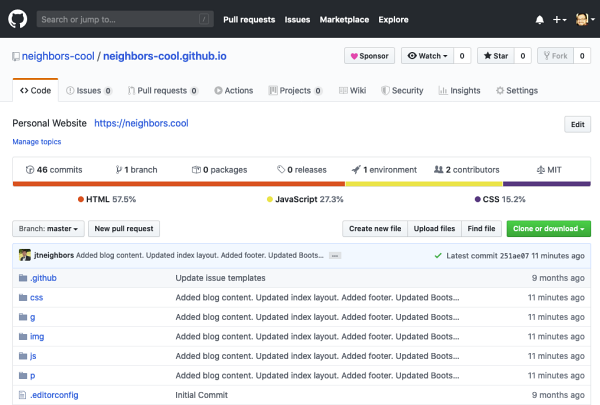Image resolution: width=600 pixels, height=405 pixels.
Task: Open the neighbors-cool.github.io repository link
Action: pyautogui.click(x=165, y=56)
